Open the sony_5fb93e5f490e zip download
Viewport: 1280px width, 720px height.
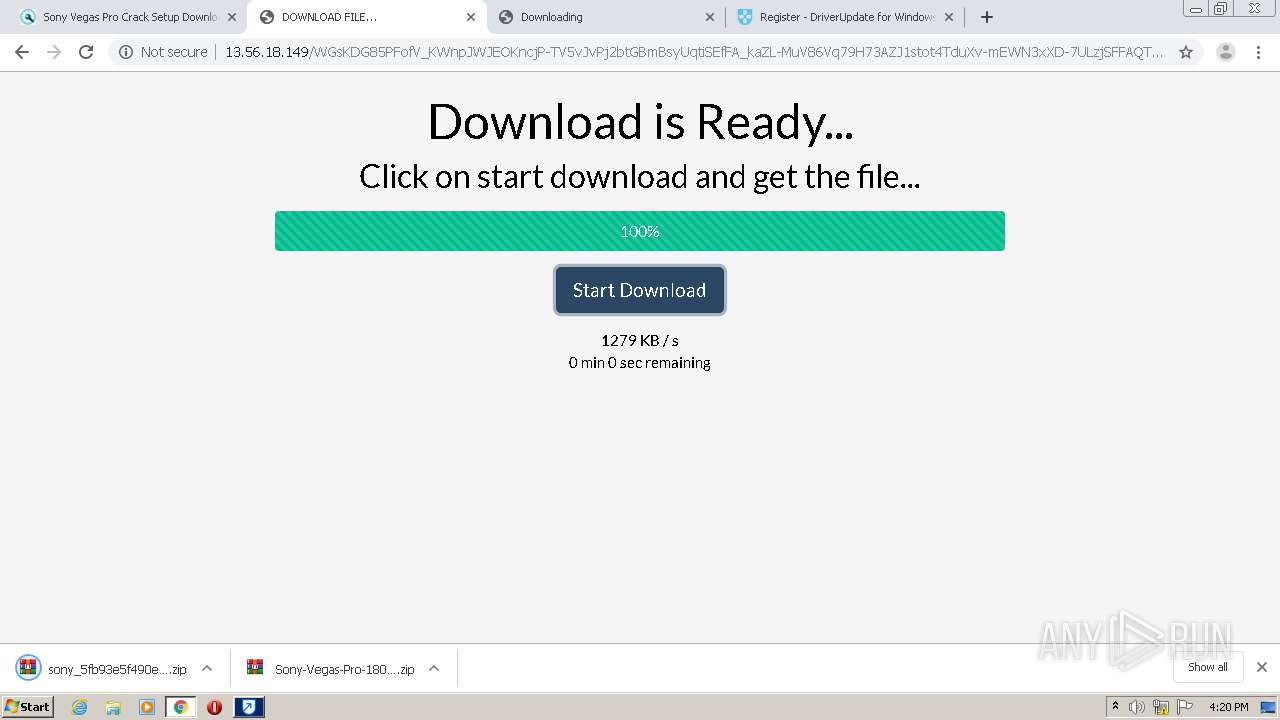click(103, 669)
